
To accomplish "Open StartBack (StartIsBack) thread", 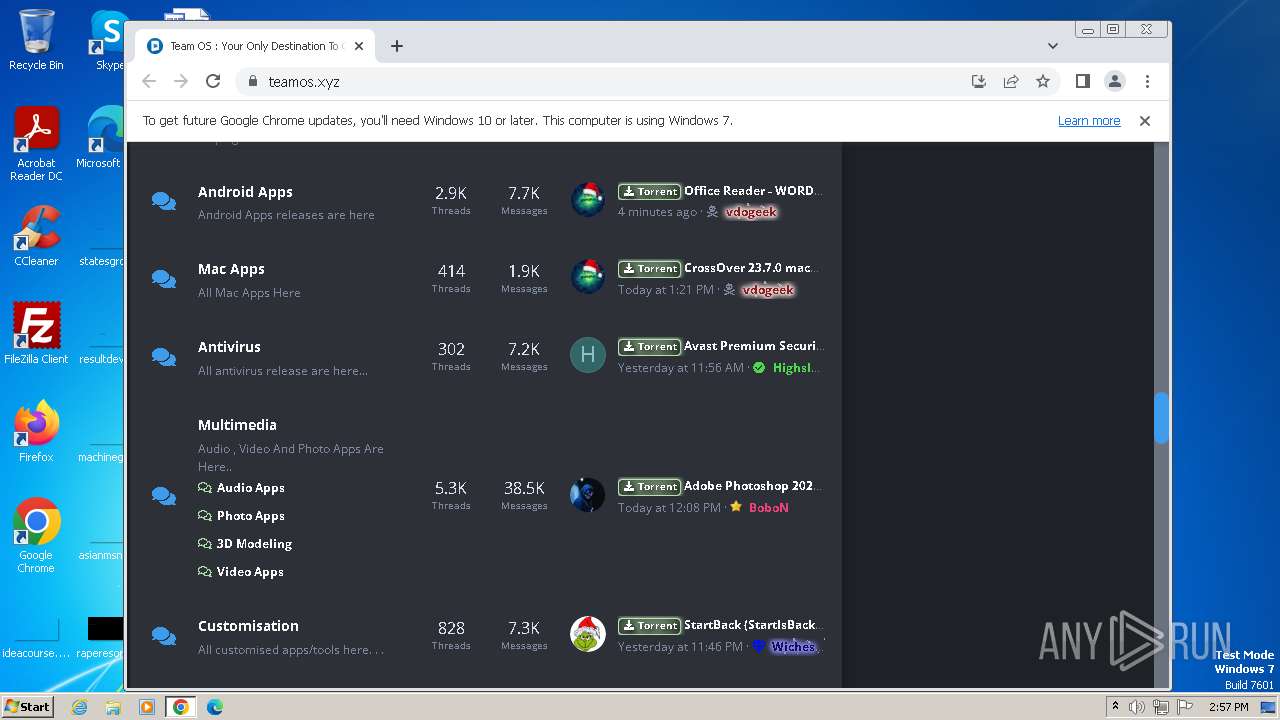I will pos(752,625).
